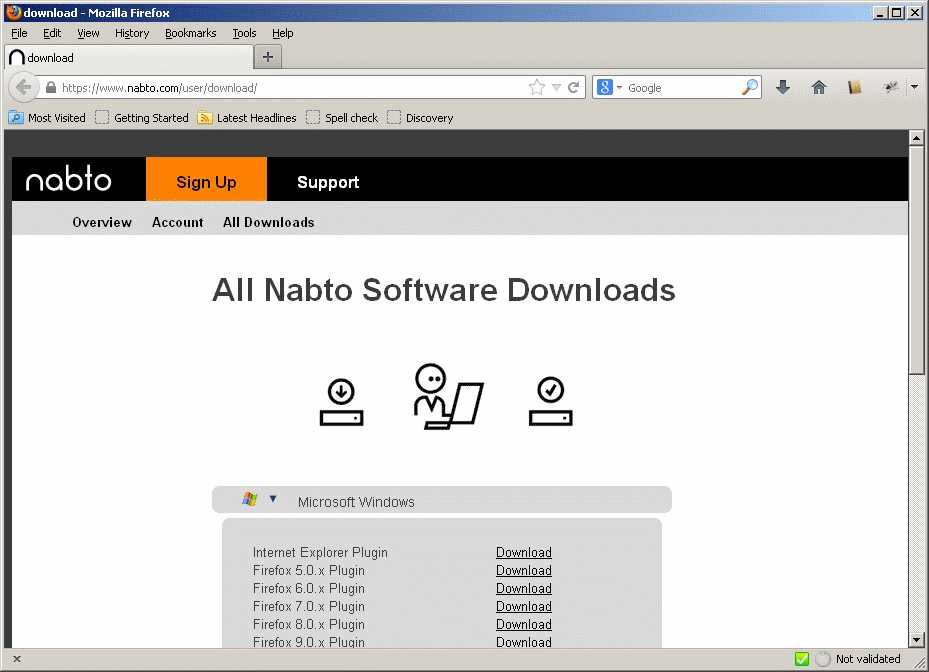Click the grey circle validation status icon

coord(822,659)
